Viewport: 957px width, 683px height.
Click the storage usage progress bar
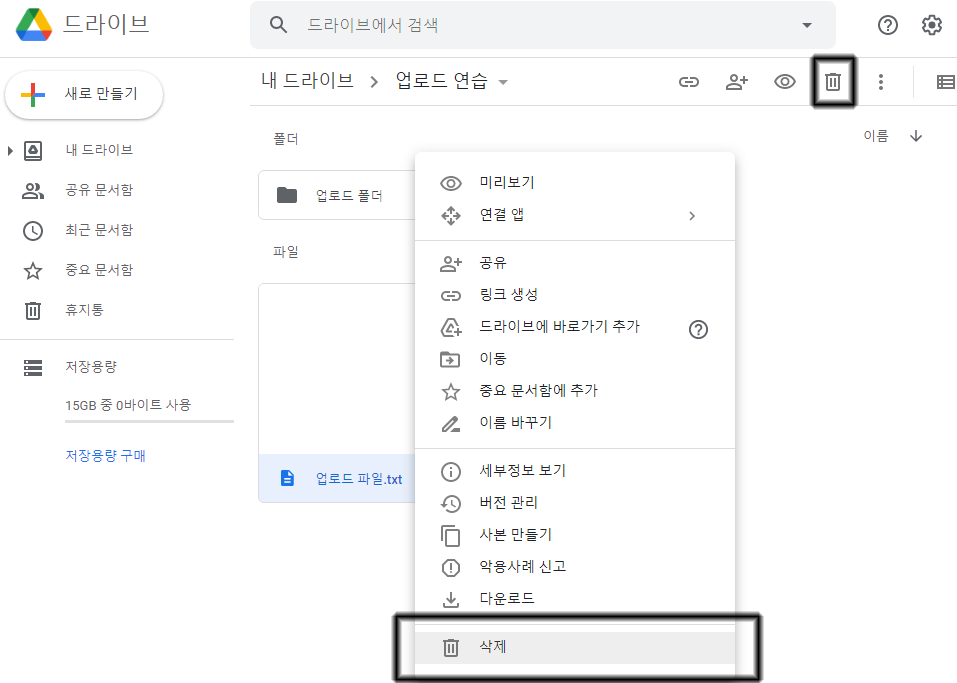coord(150,421)
